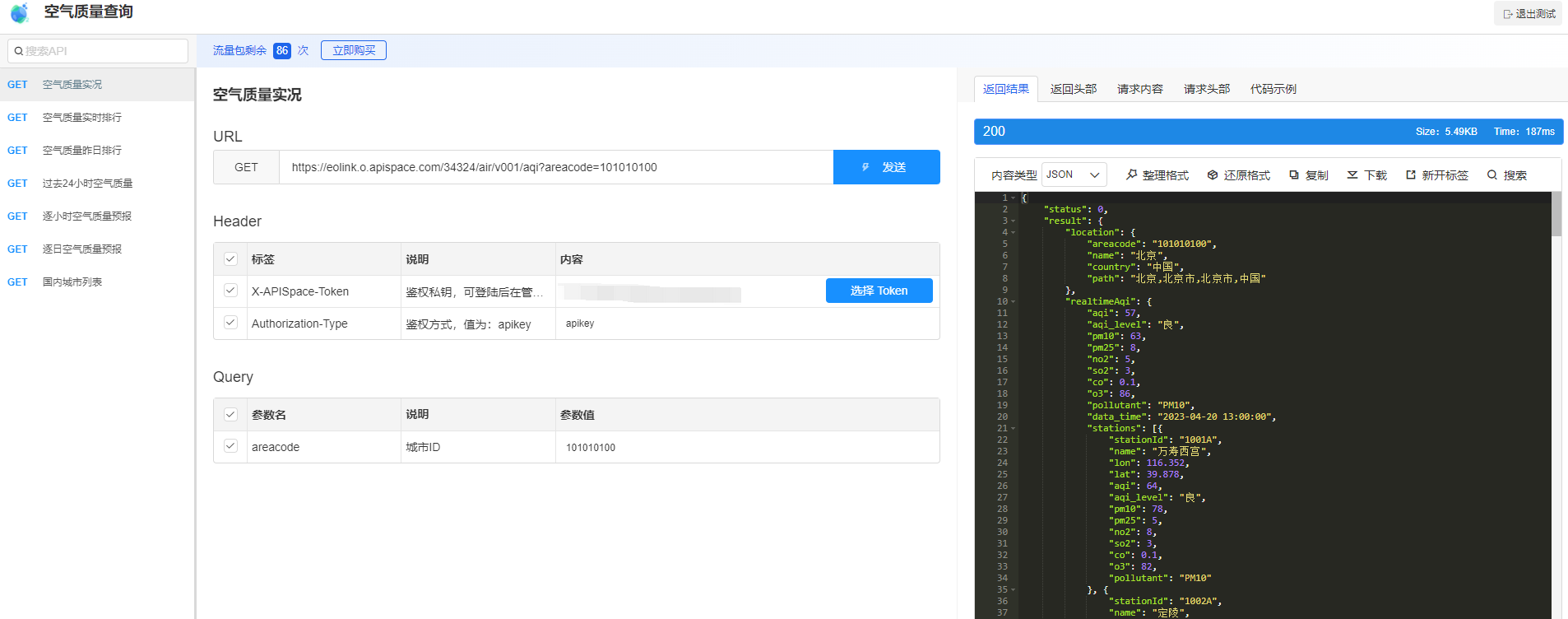Click the globe logo next to 空气质量查询

[19, 13]
